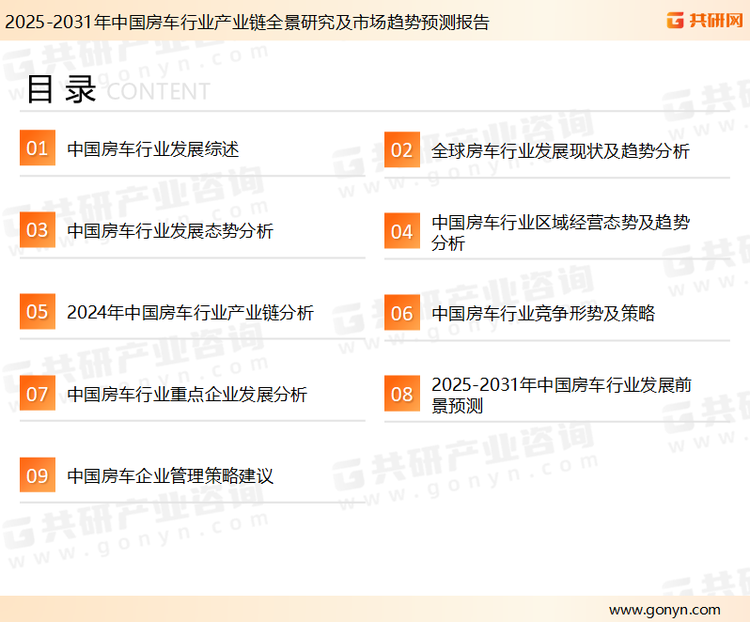Click the www.gonyn.com footer link
750x622 pixels.
pyautogui.click(x=664, y=610)
